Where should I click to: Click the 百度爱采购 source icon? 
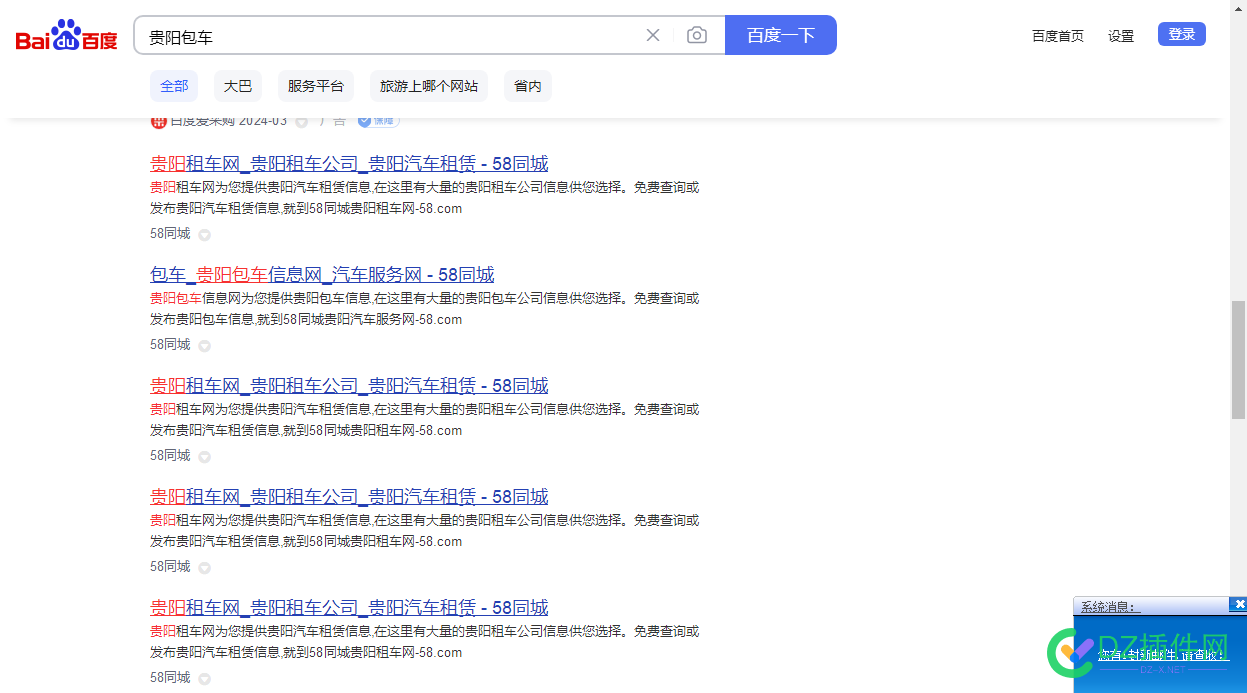(158, 122)
